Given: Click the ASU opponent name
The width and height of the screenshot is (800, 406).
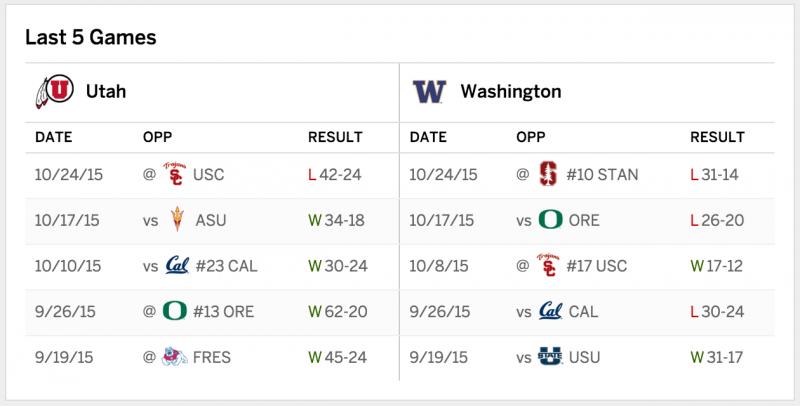Looking at the screenshot, I should (x=211, y=220).
